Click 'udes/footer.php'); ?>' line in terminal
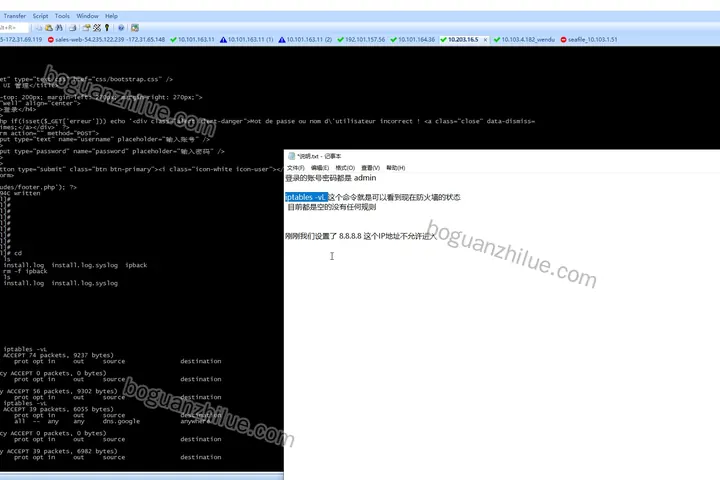 click(x=38, y=187)
